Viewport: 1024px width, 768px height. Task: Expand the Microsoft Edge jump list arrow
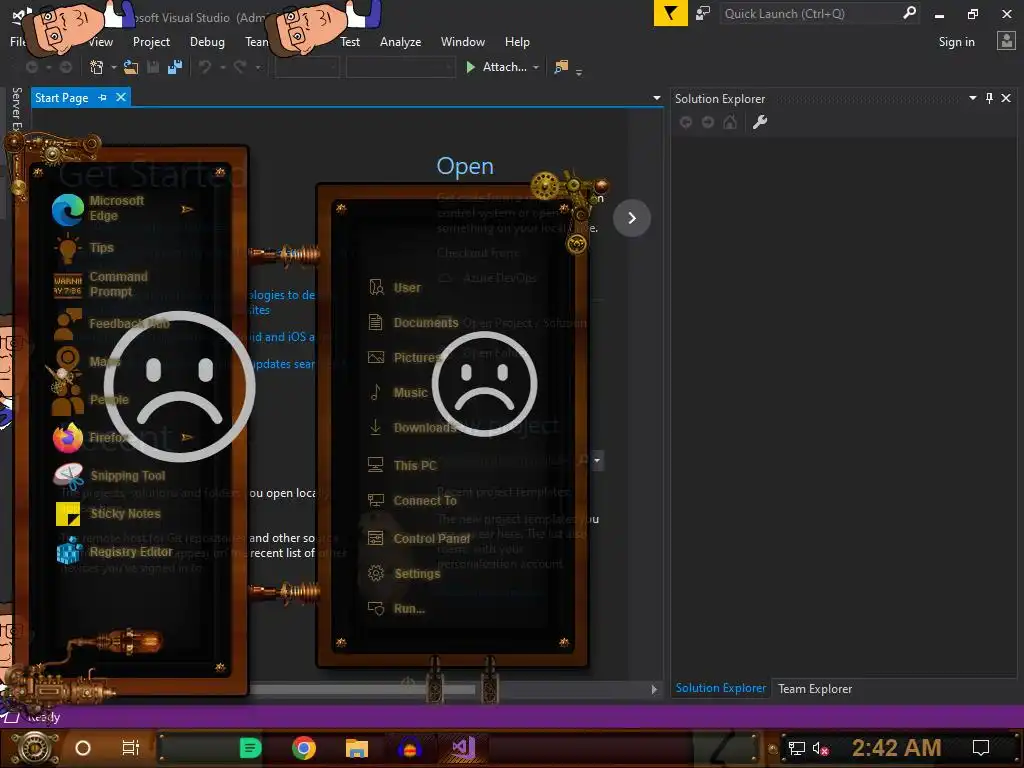[187, 209]
